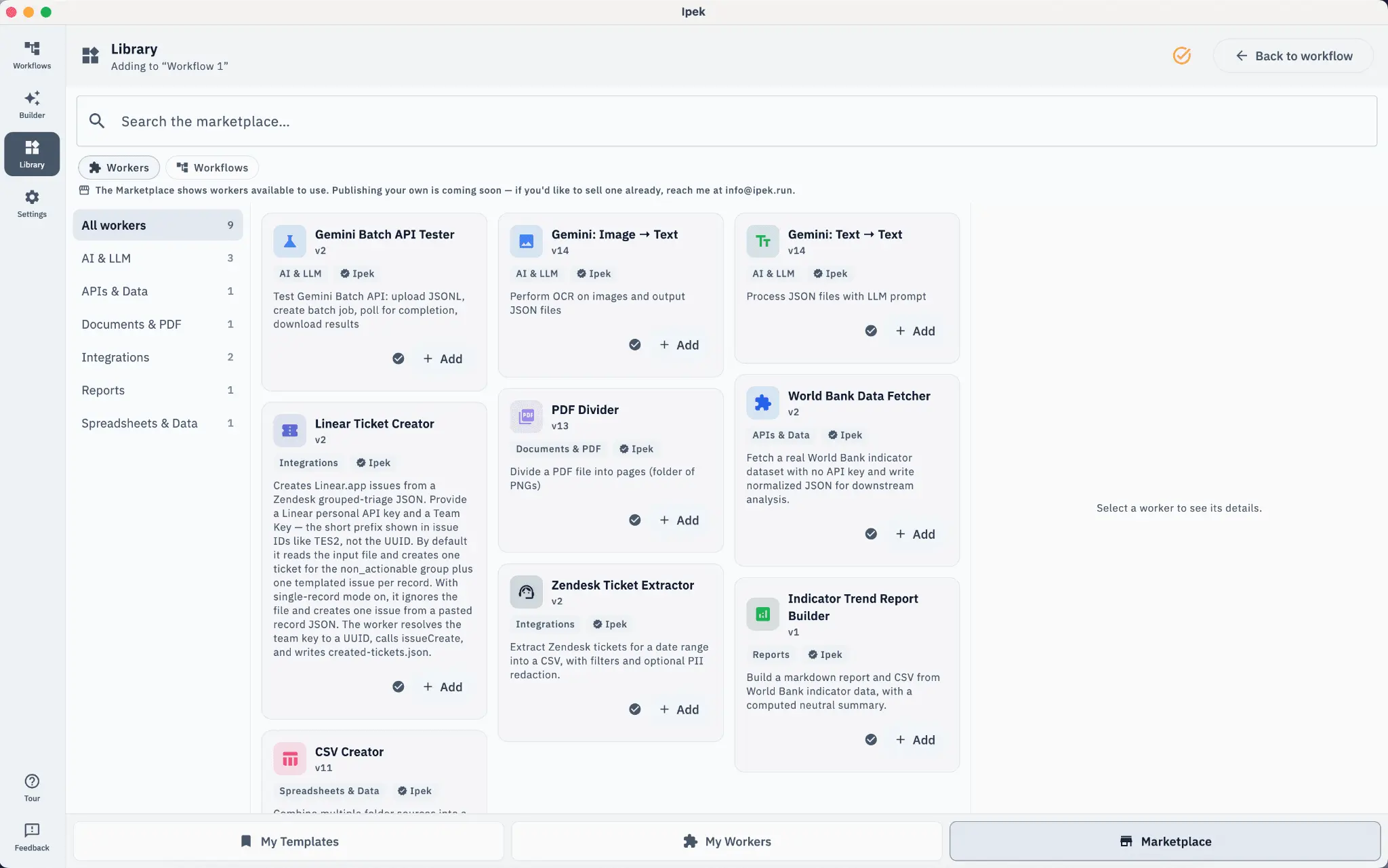The height and width of the screenshot is (868, 1388).
Task: Click verified check on Gemini Batch API Tester
Action: click(x=399, y=358)
